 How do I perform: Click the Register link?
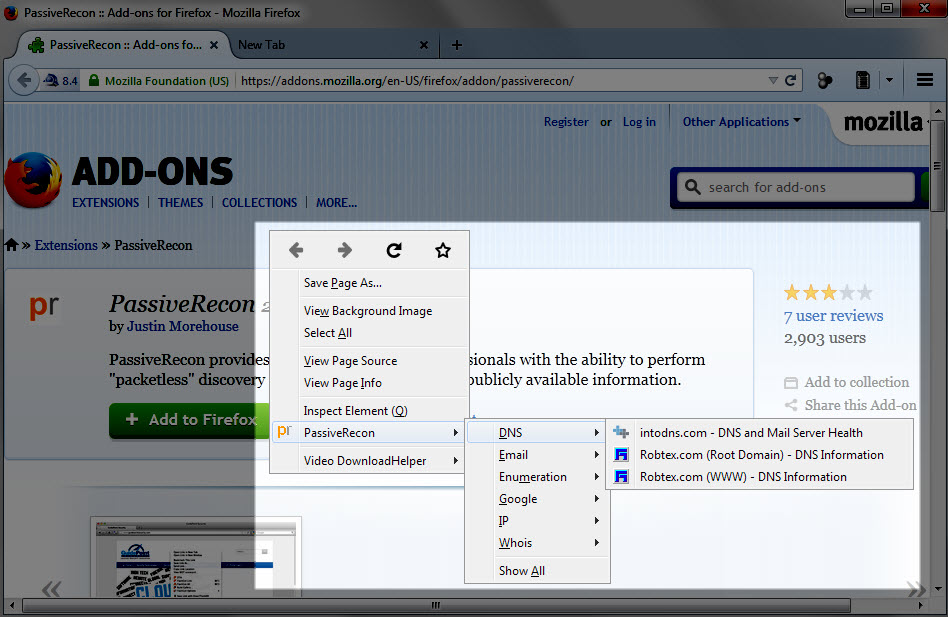[x=566, y=122]
